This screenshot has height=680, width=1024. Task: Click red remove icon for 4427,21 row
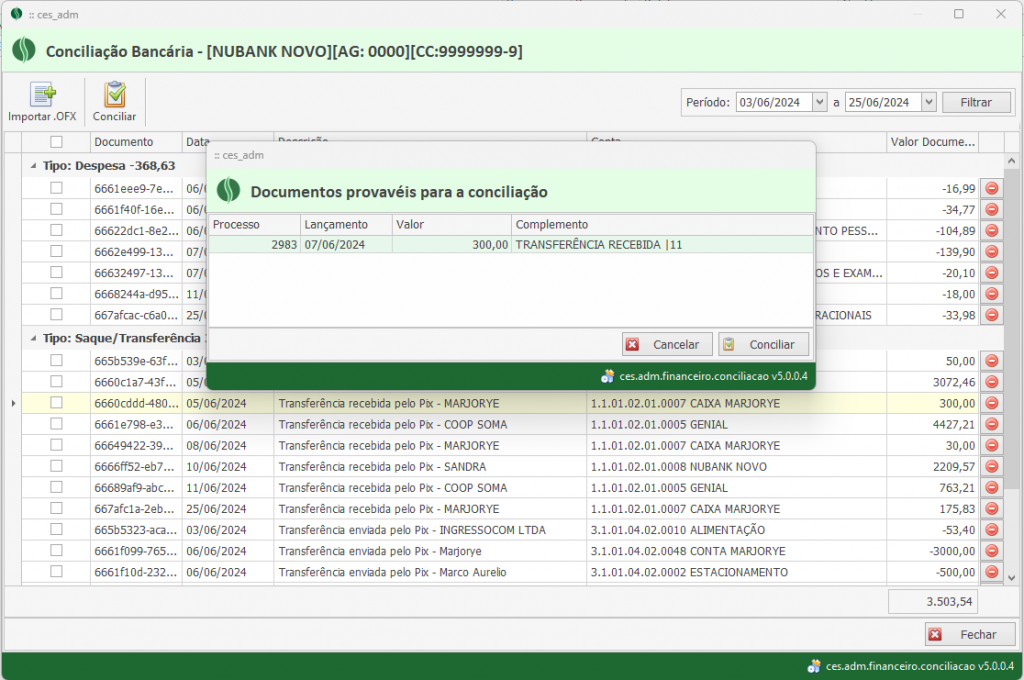991,424
